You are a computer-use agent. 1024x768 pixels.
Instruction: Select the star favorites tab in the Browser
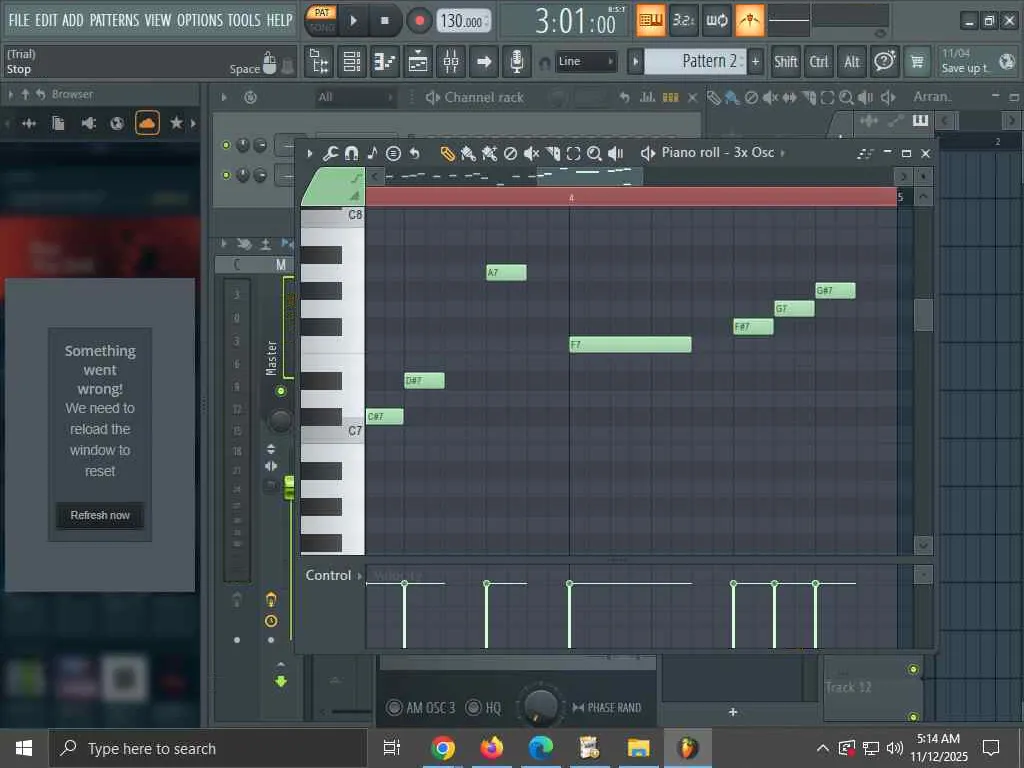coord(176,123)
